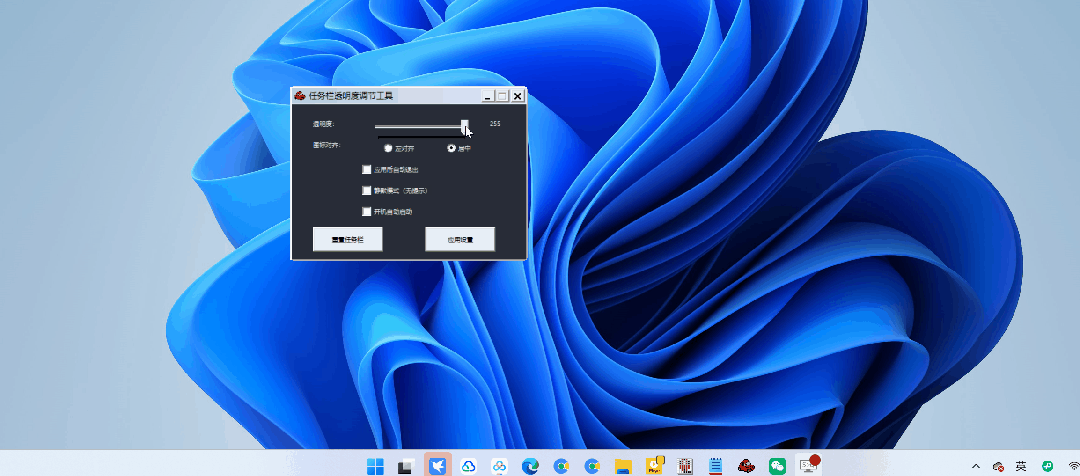
Task: Click the red car icon in title bar
Action: point(300,96)
